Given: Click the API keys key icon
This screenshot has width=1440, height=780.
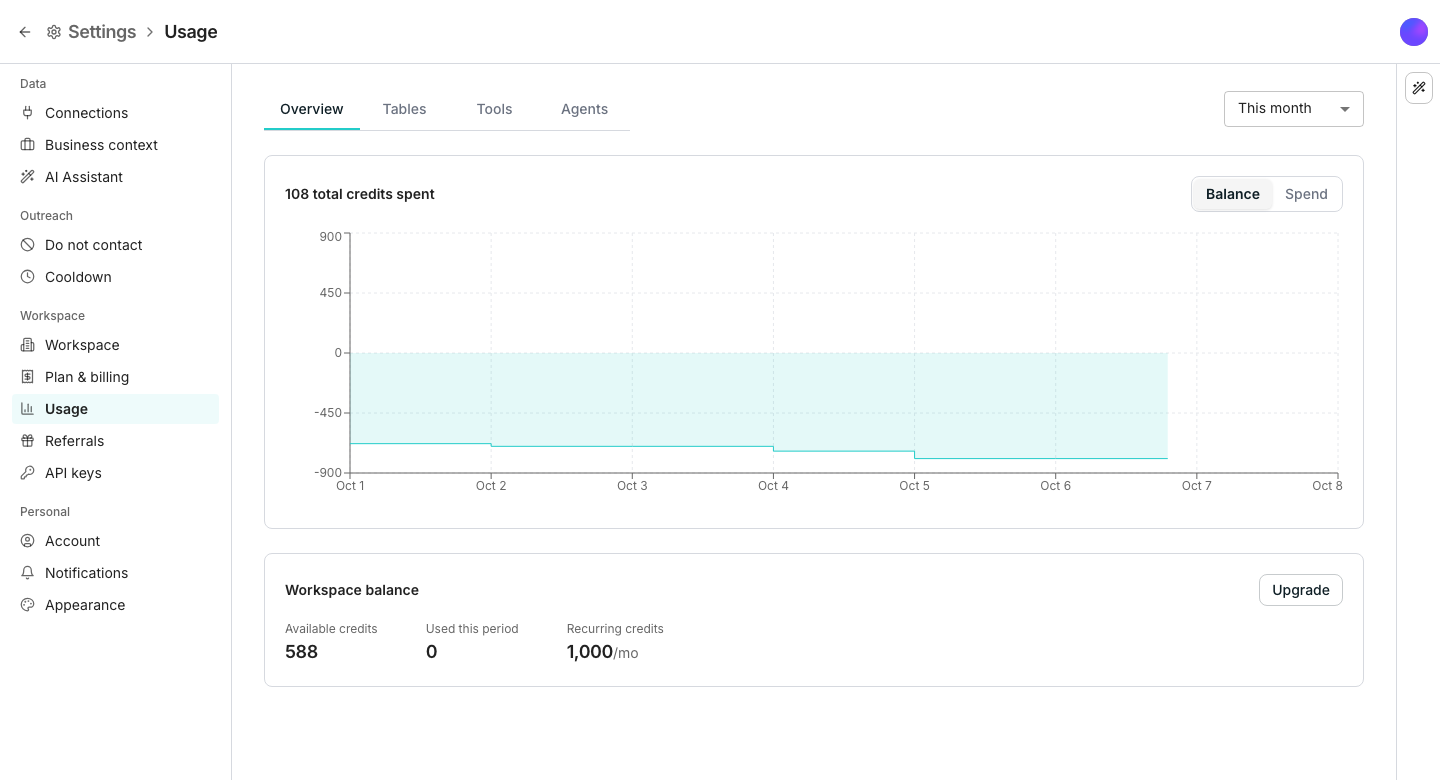Looking at the screenshot, I should tap(27, 473).
